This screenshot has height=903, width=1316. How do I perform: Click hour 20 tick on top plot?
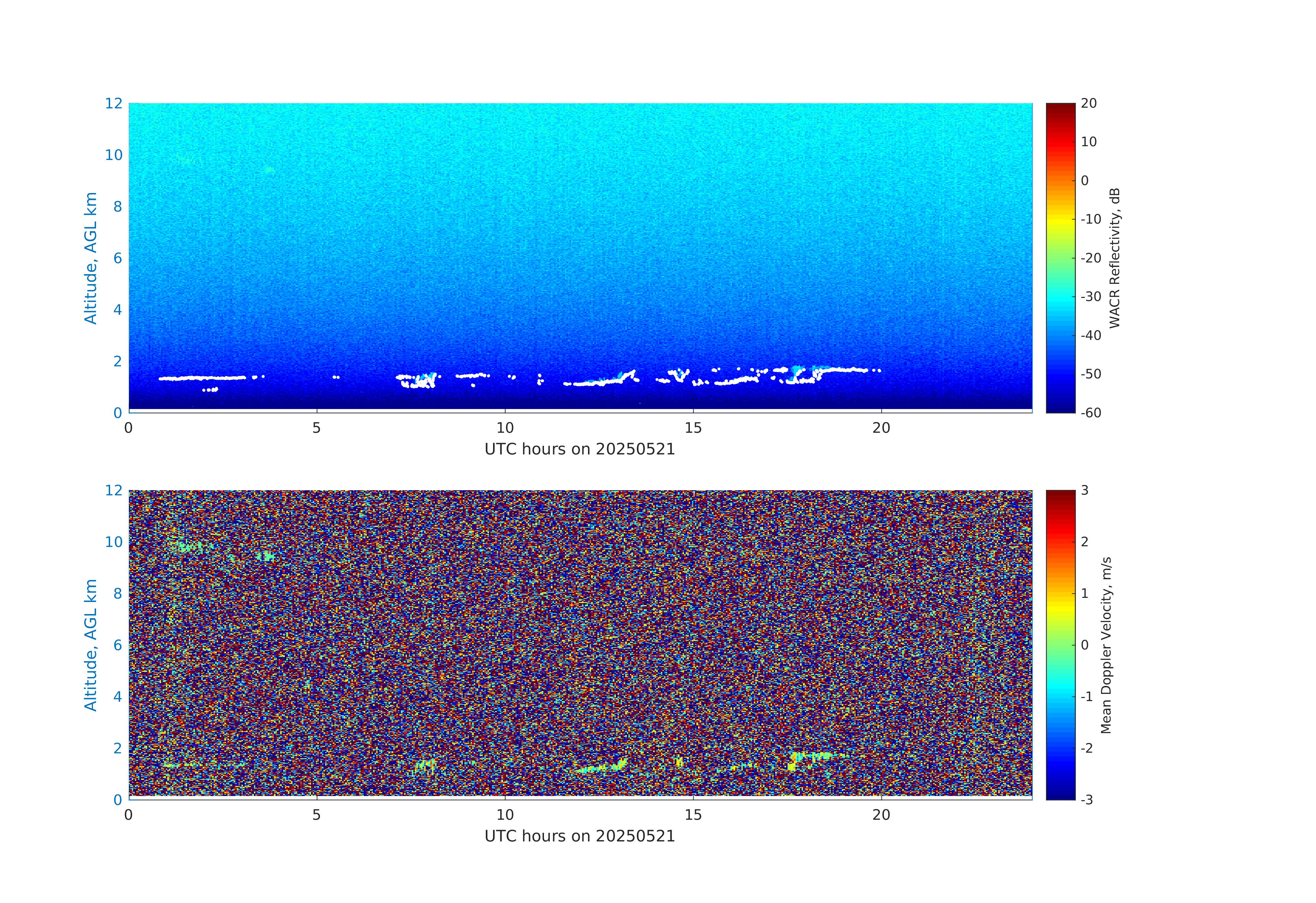[881, 428]
